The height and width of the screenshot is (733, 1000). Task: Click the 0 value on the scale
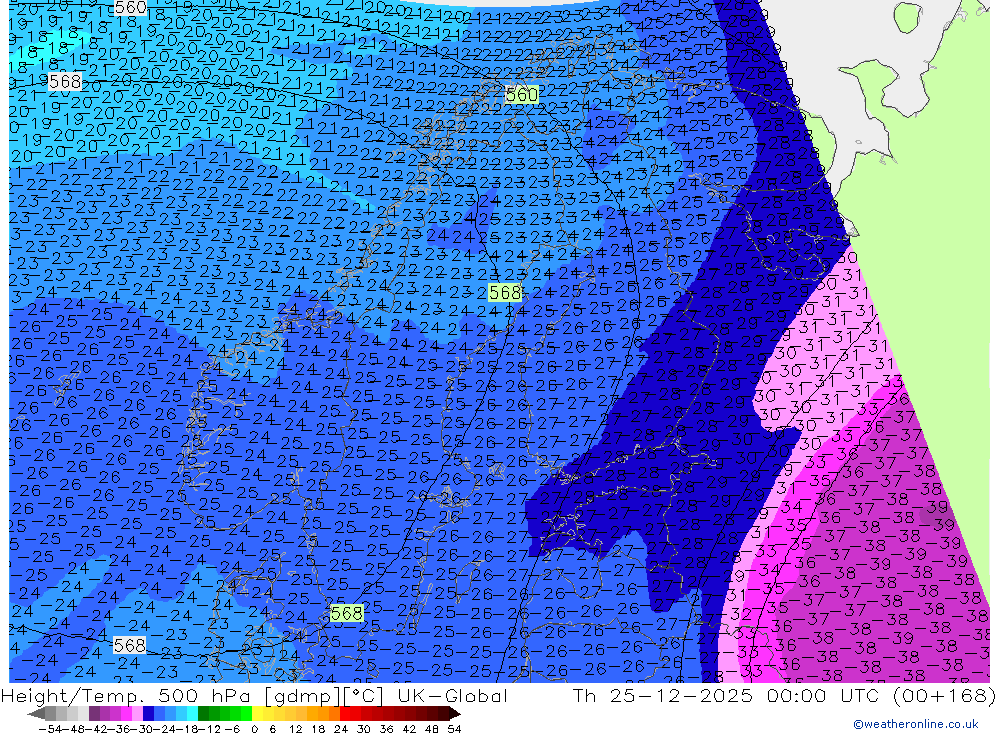[254, 729]
